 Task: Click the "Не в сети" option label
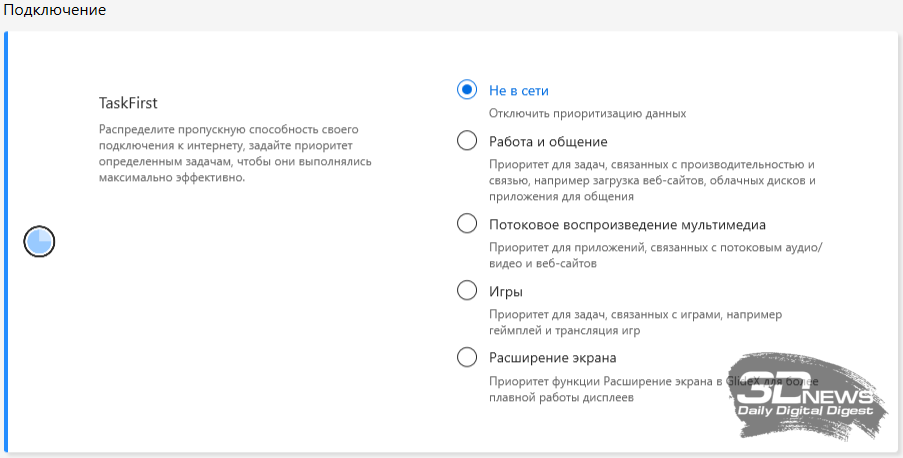click(518, 90)
